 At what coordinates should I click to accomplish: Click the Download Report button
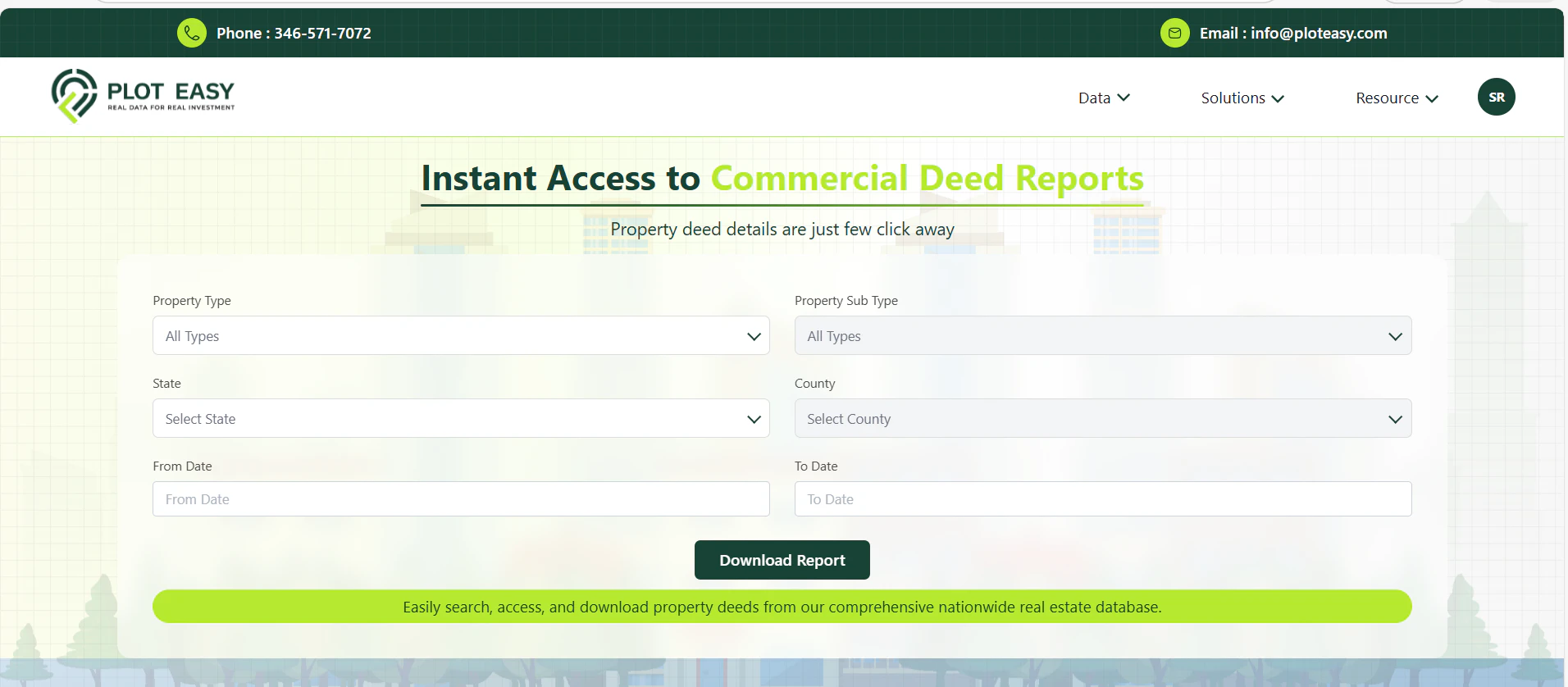pos(782,560)
